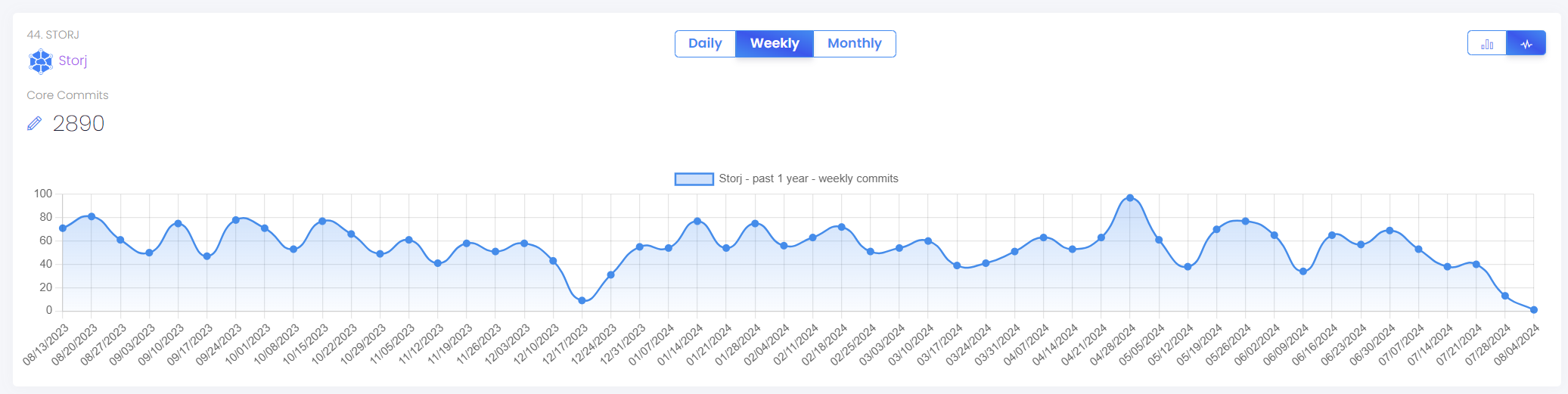Click the 100 y-axis label

click(x=43, y=194)
